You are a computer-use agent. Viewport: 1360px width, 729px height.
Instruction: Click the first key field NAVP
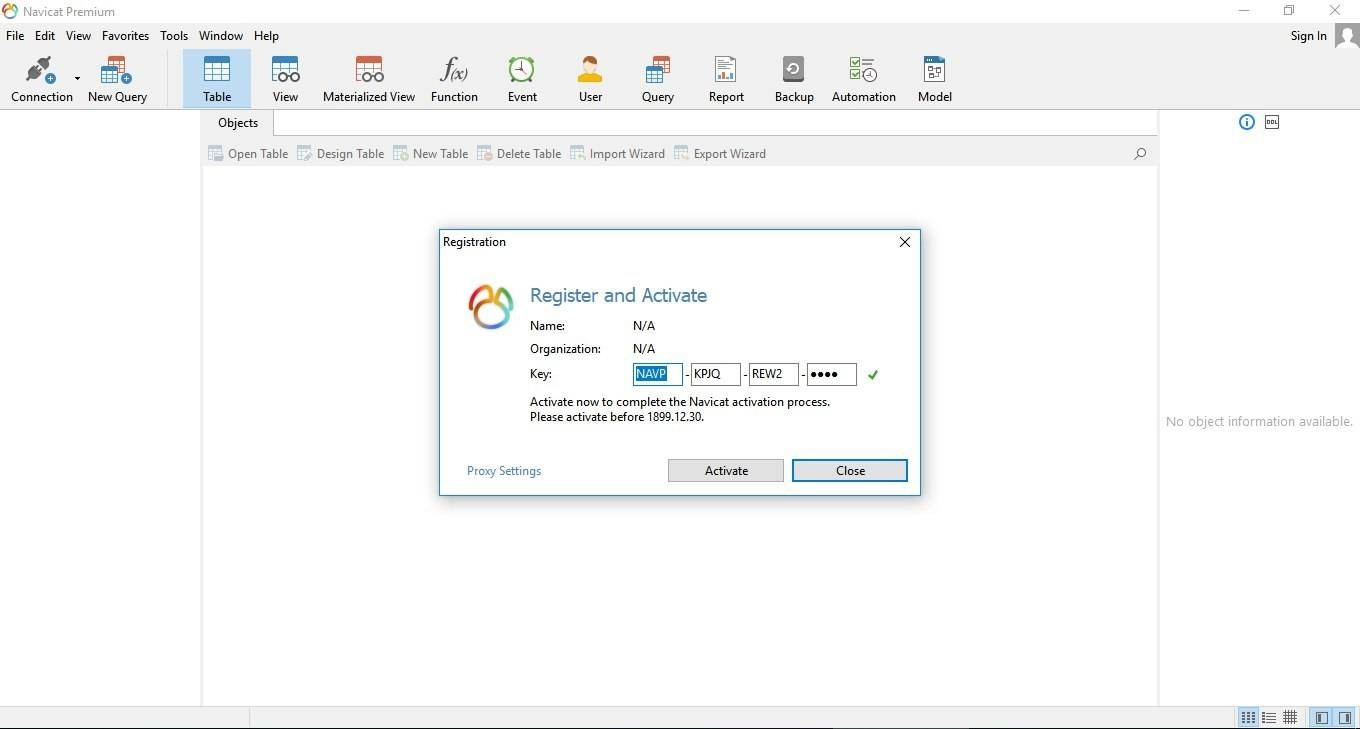coord(658,374)
